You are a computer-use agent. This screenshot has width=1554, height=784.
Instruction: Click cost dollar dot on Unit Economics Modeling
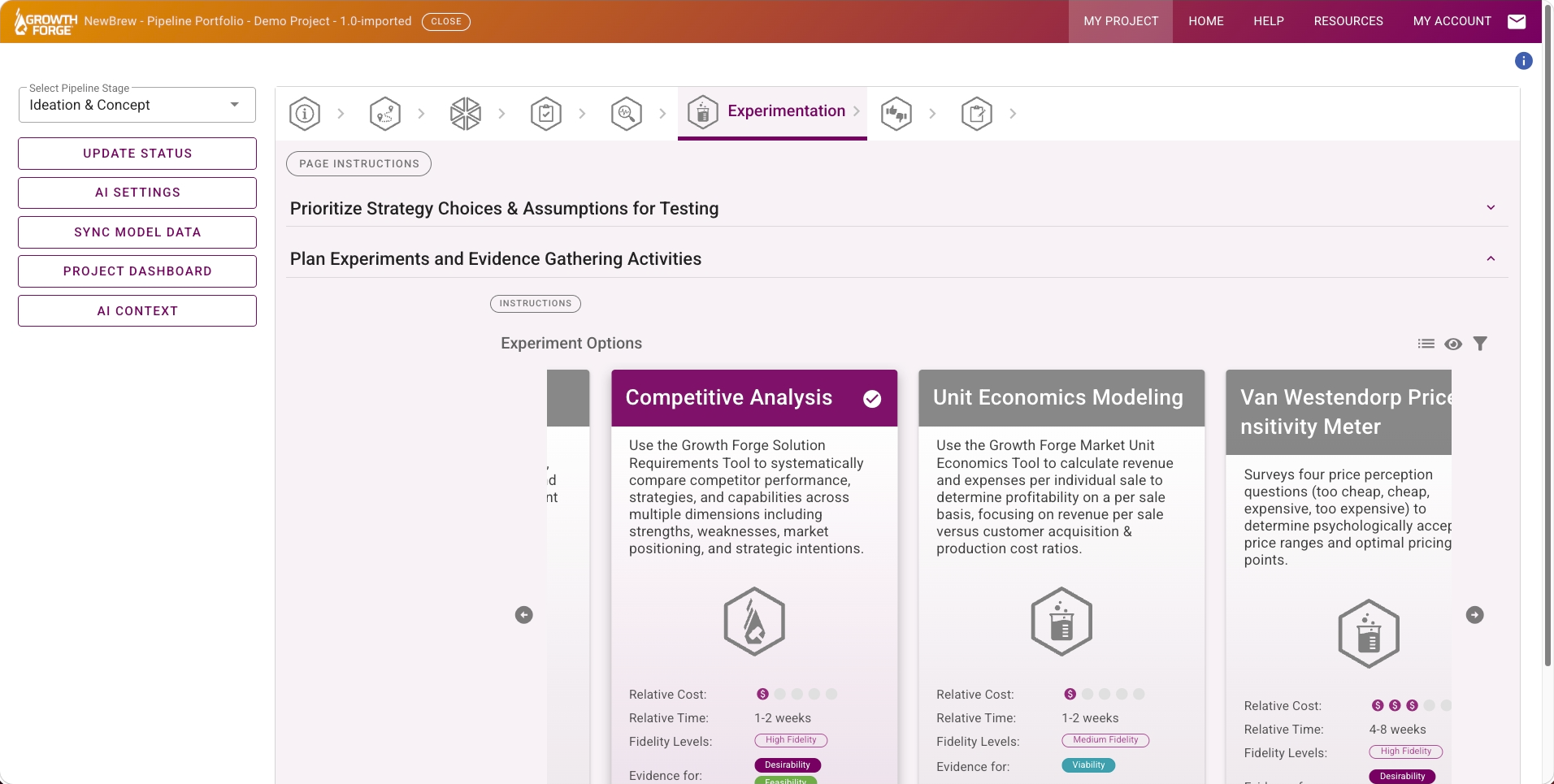click(x=1070, y=694)
